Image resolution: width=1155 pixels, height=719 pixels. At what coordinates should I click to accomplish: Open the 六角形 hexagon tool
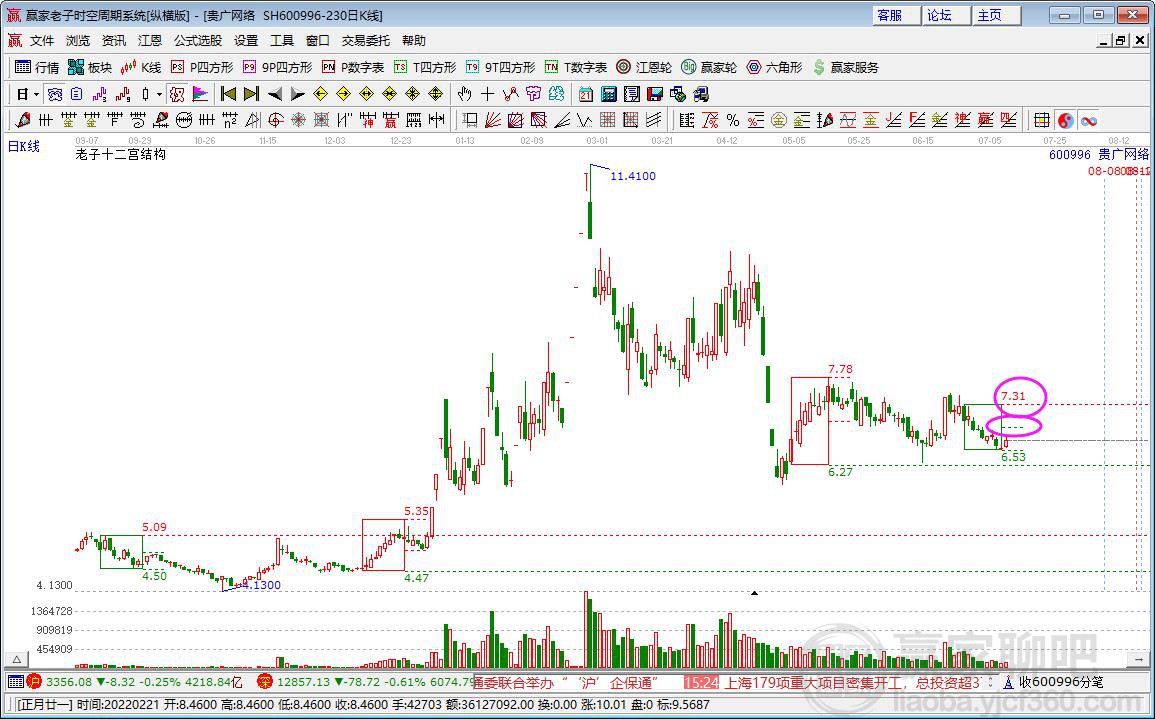pos(773,68)
